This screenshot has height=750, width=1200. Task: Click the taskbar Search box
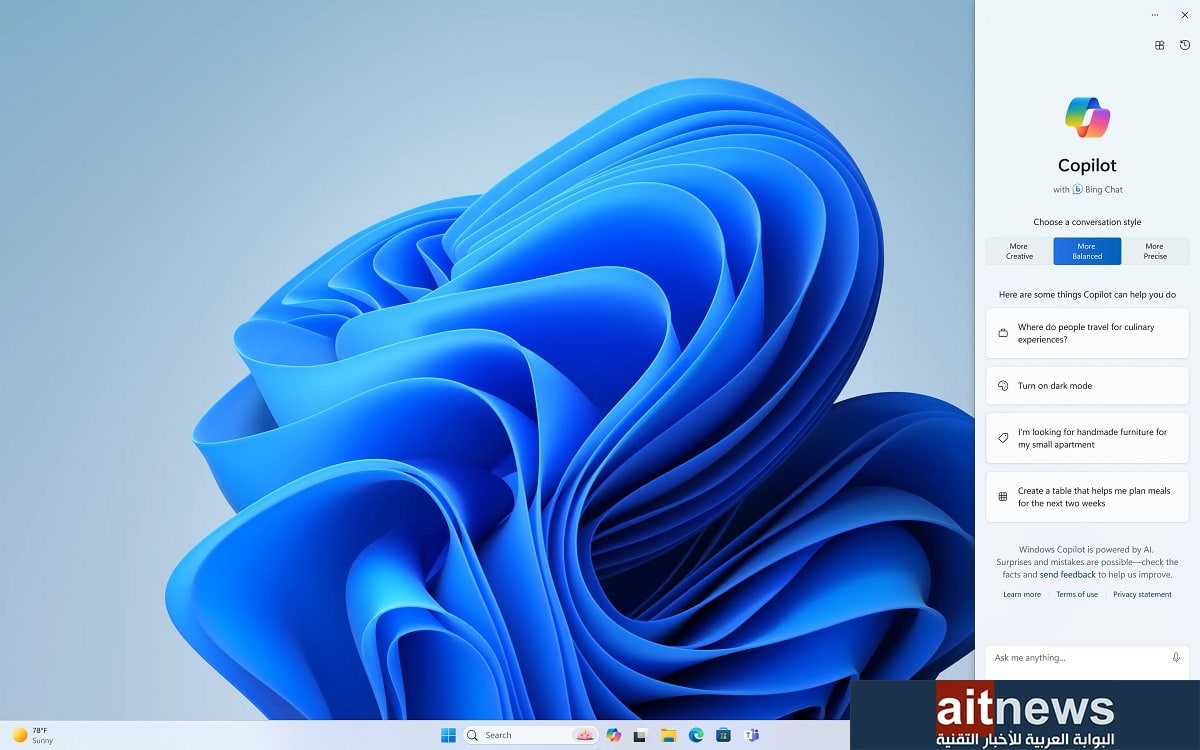click(531, 735)
